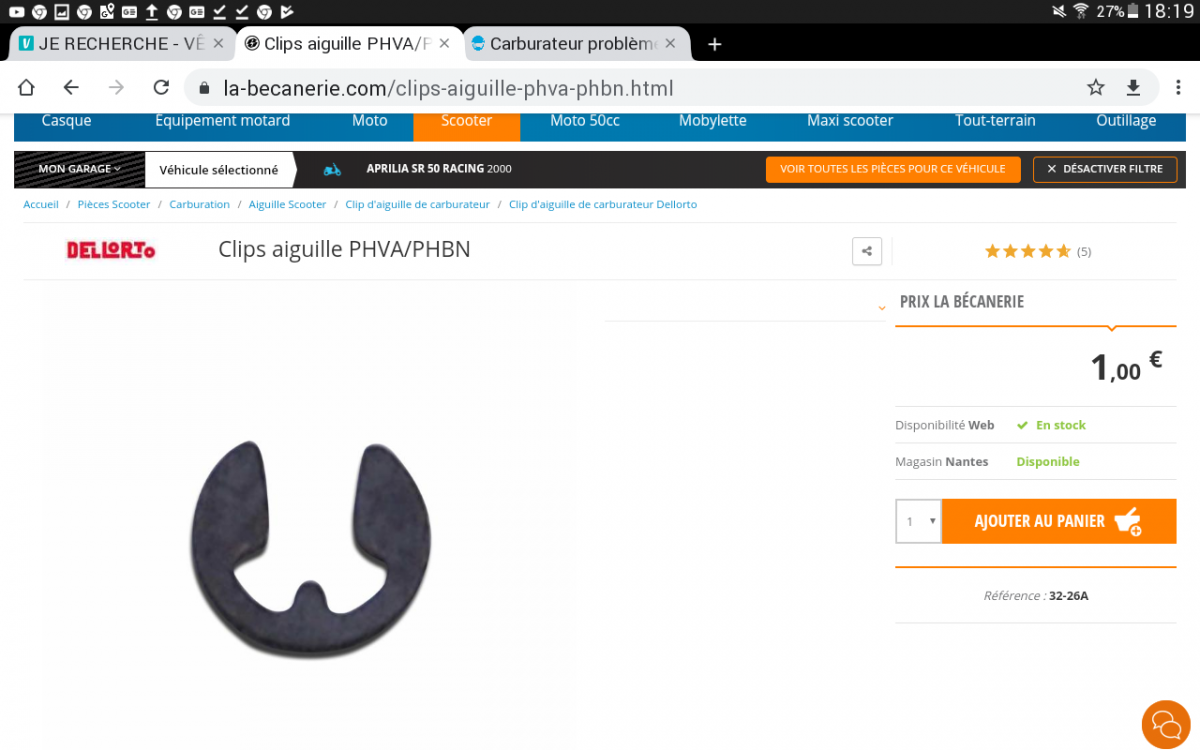
Task: Click VOIR TOUTES LES PIÈCES POUR CE VÉHICULE
Action: coord(893,169)
